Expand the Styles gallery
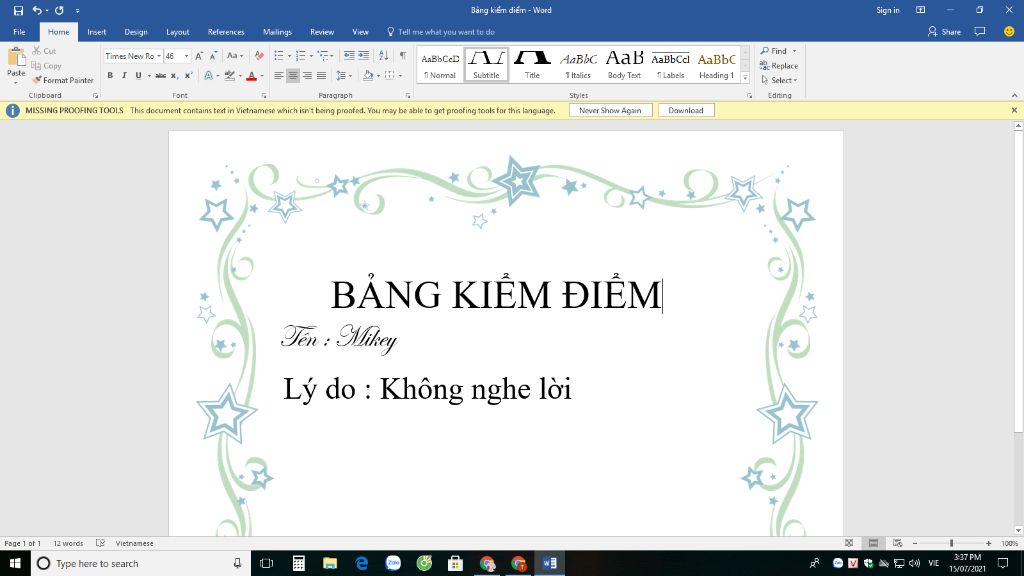The image size is (1024, 576). tap(745, 78)
